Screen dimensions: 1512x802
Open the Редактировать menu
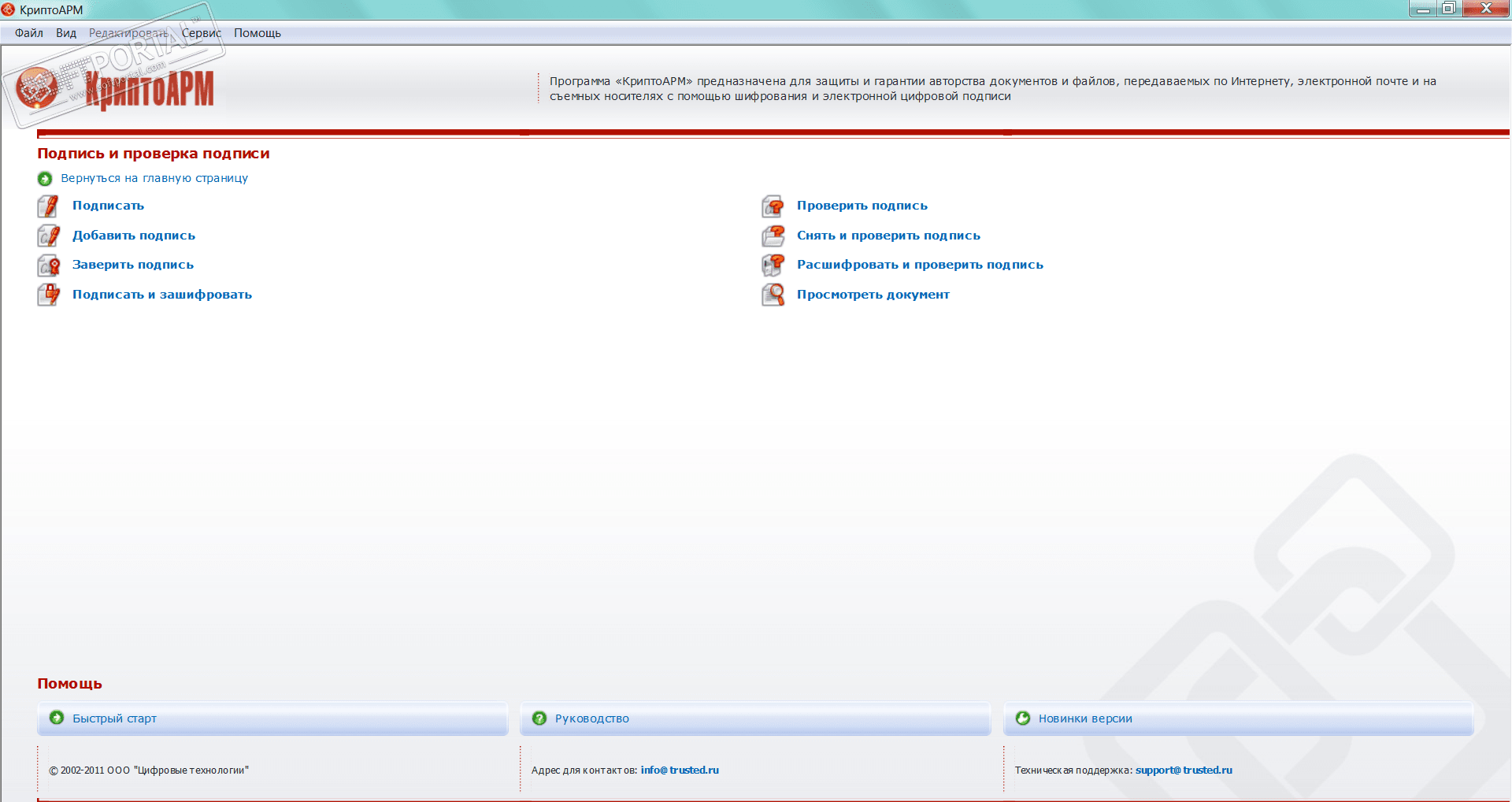click(x=128, y=33)
